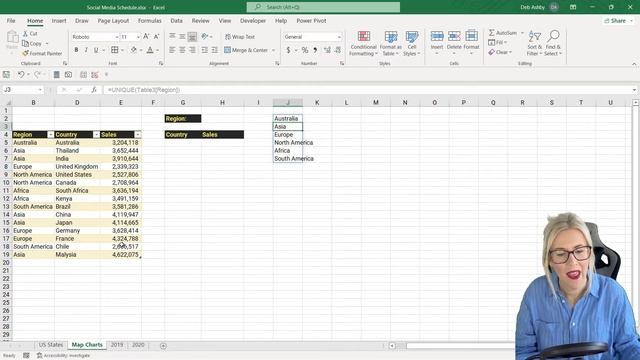Expand the Merge & Center options arrow
Screen dimensions: 640x360
(273, 50)
